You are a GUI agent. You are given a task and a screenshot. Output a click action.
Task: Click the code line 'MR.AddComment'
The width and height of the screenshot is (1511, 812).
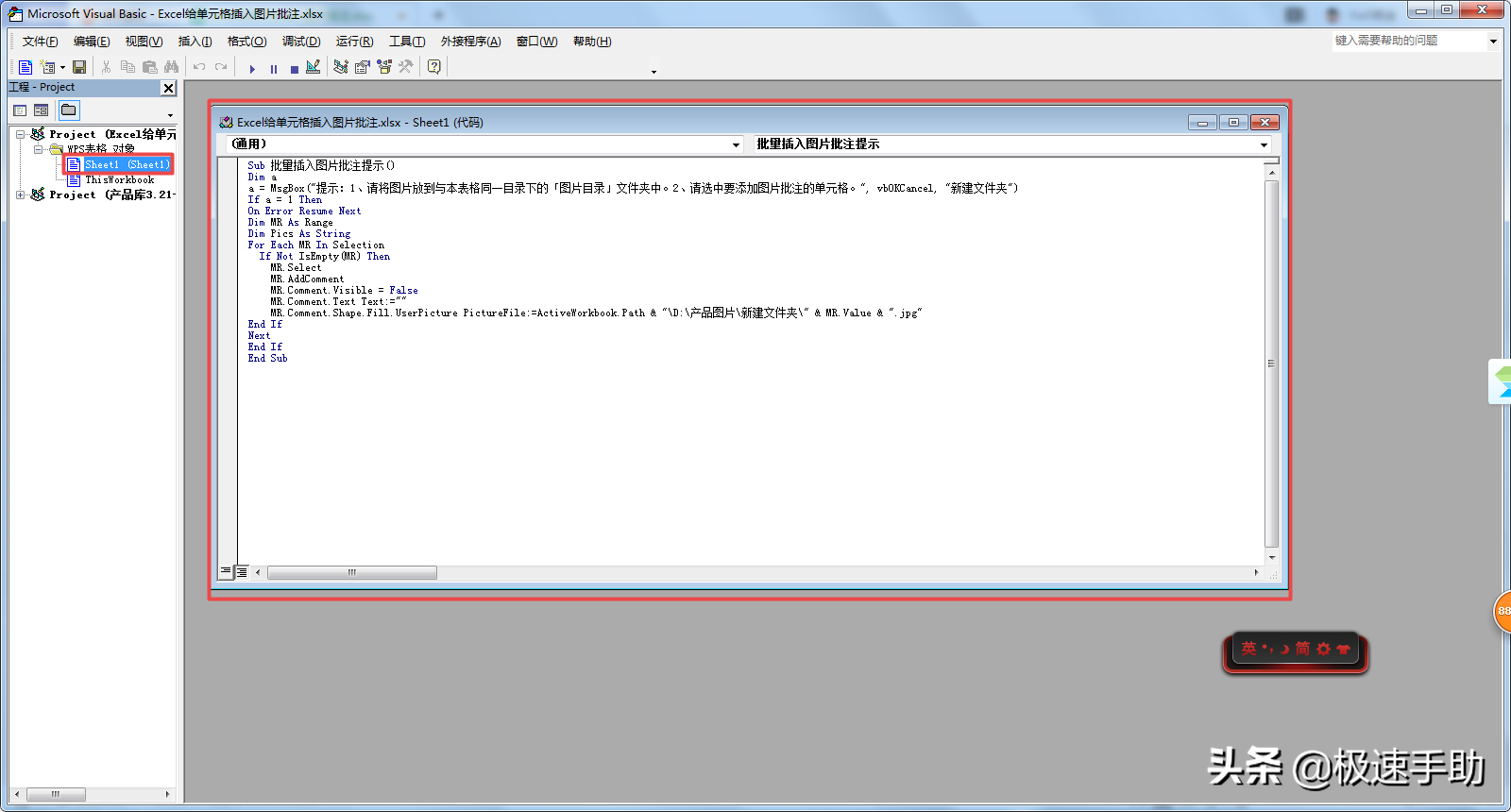coord(307,279)
